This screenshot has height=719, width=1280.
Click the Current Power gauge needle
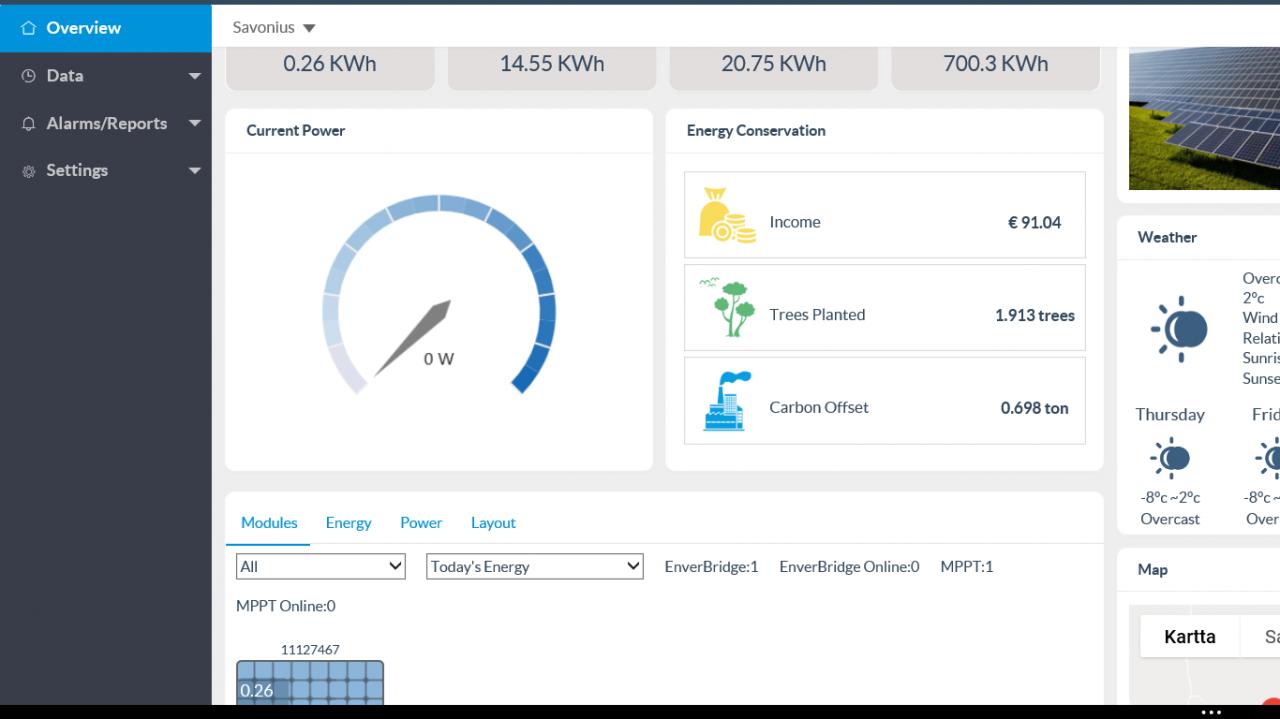click(x=413, y=338)
